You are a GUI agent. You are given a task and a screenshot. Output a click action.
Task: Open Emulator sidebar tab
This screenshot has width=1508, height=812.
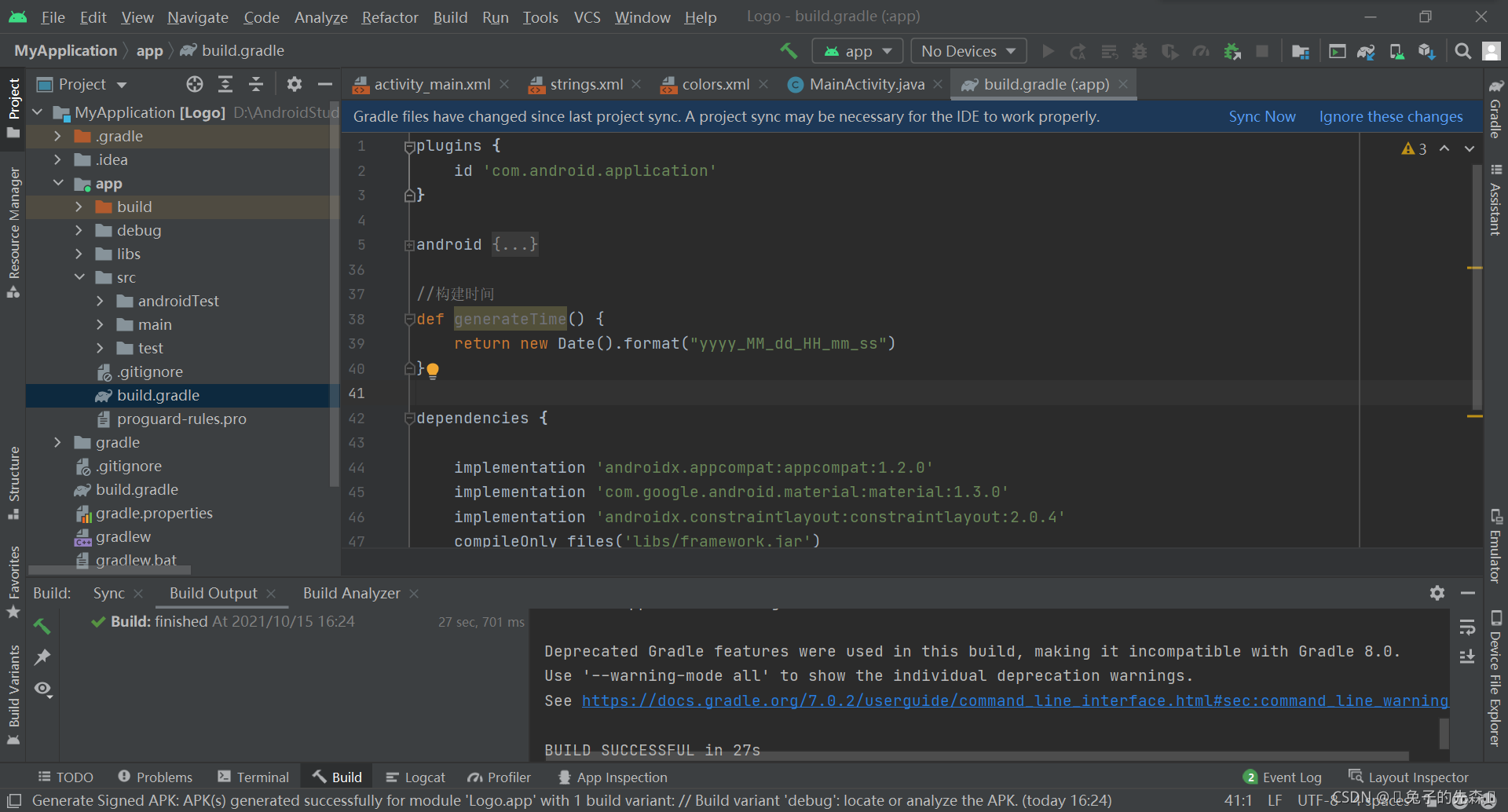[1496, 547]
